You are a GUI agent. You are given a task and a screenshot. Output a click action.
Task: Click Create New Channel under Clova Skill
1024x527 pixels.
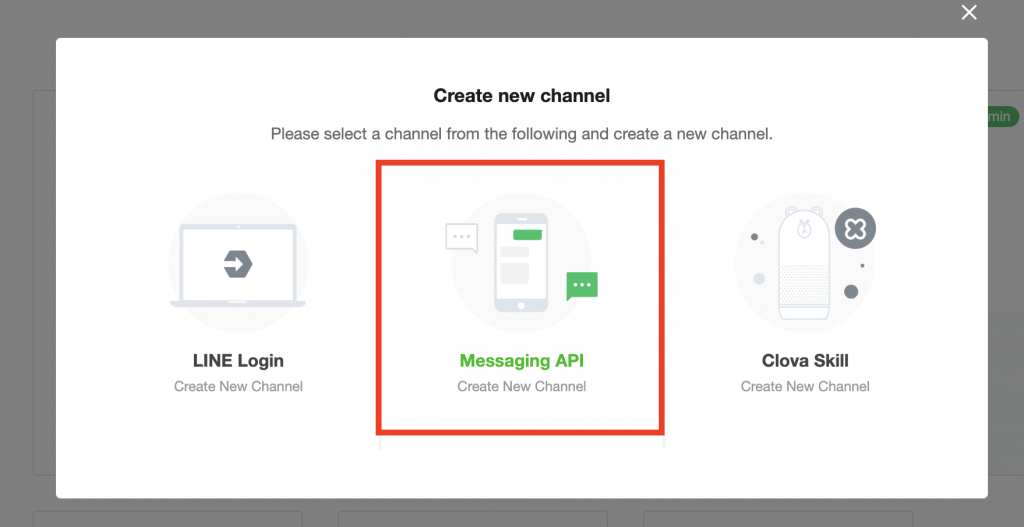pyautogui.click(x=805, y=387)
